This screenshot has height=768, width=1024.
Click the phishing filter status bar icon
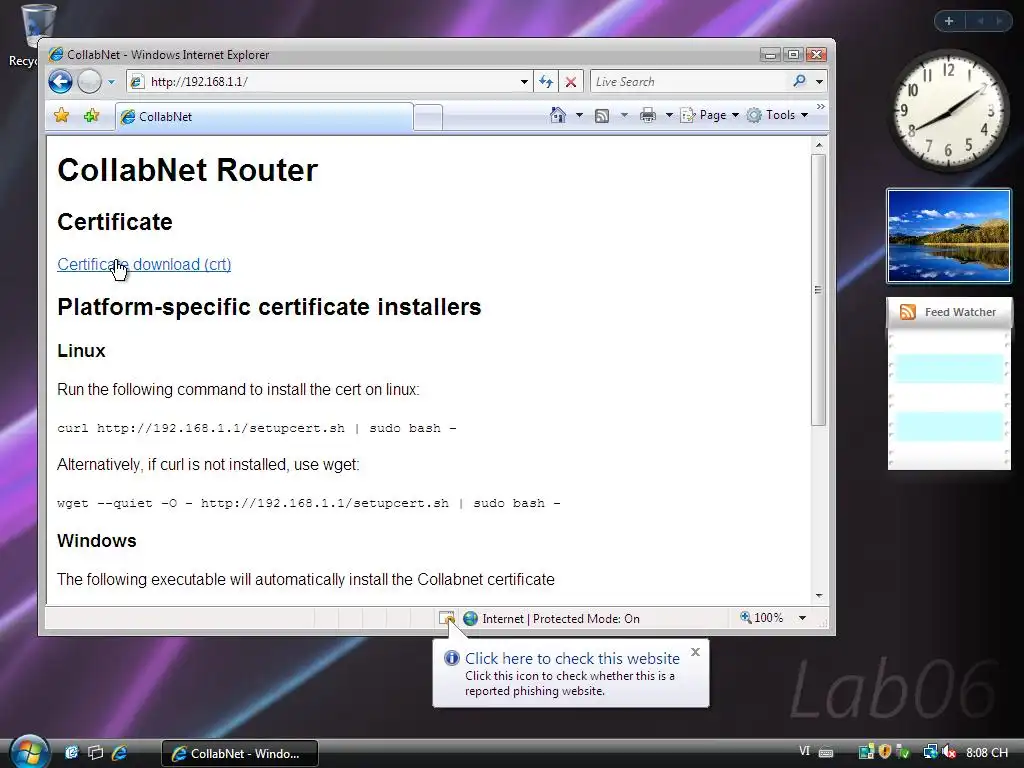[447, 618]
